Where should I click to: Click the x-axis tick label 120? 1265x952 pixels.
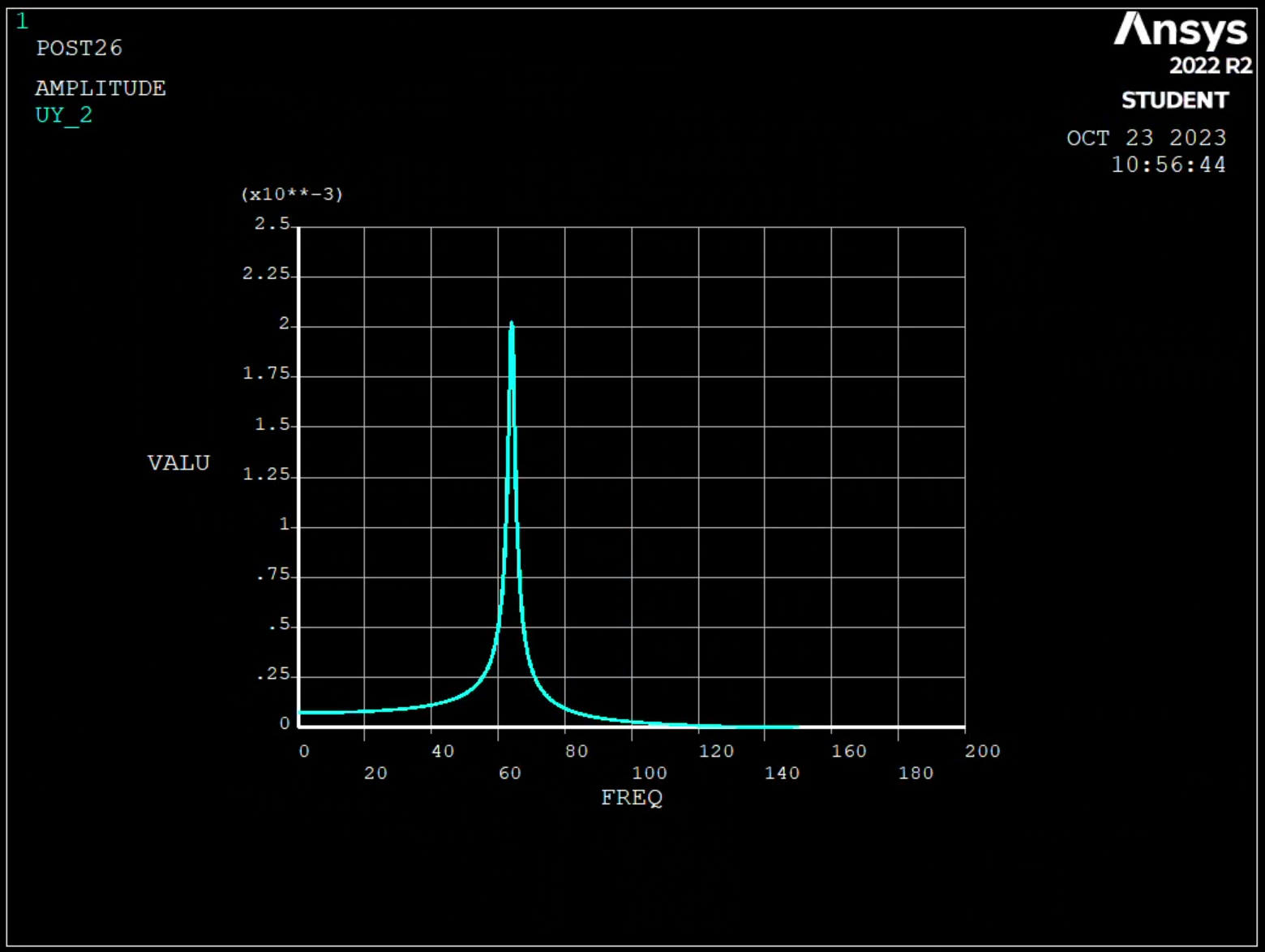click(x=717, y=752)
